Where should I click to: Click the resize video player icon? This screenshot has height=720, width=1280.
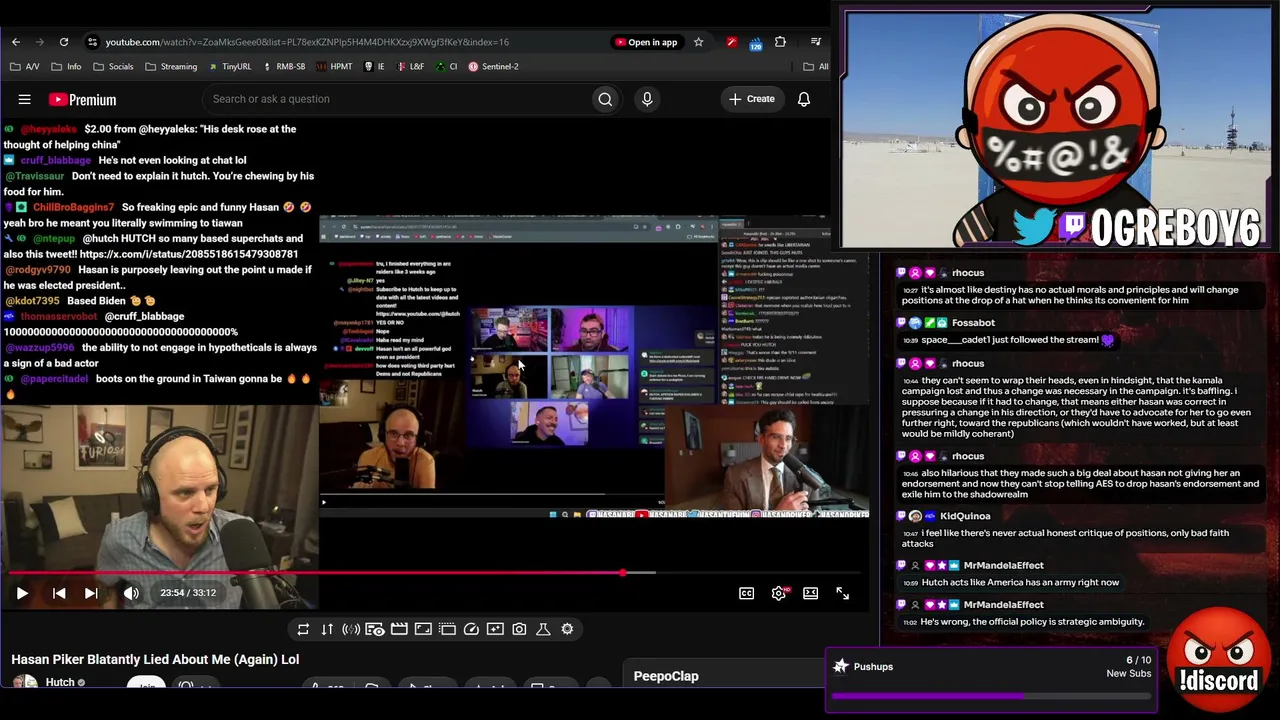(423, 629)
